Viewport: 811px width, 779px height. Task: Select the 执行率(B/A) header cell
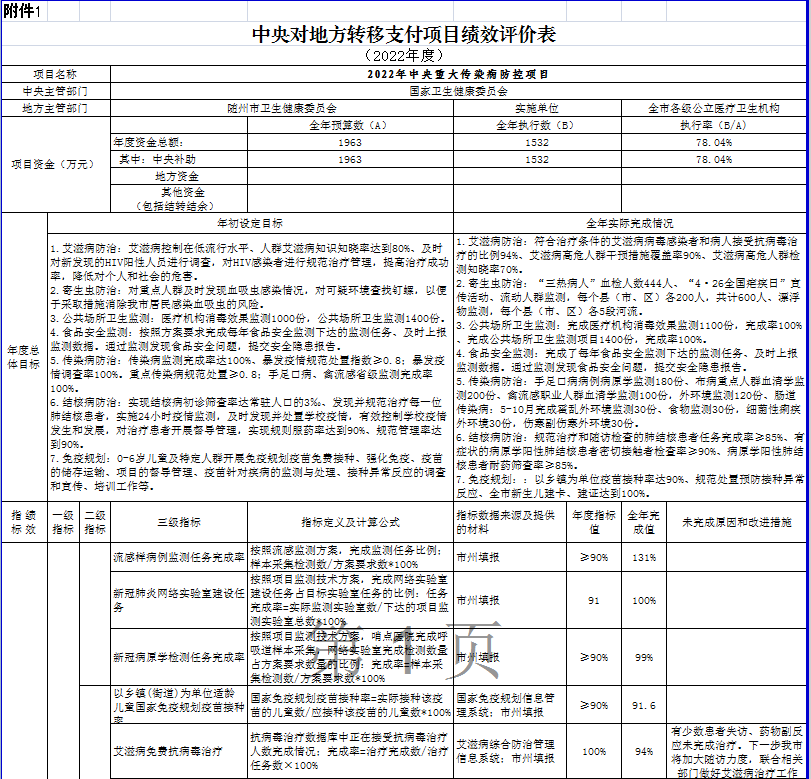click(714, 125)
